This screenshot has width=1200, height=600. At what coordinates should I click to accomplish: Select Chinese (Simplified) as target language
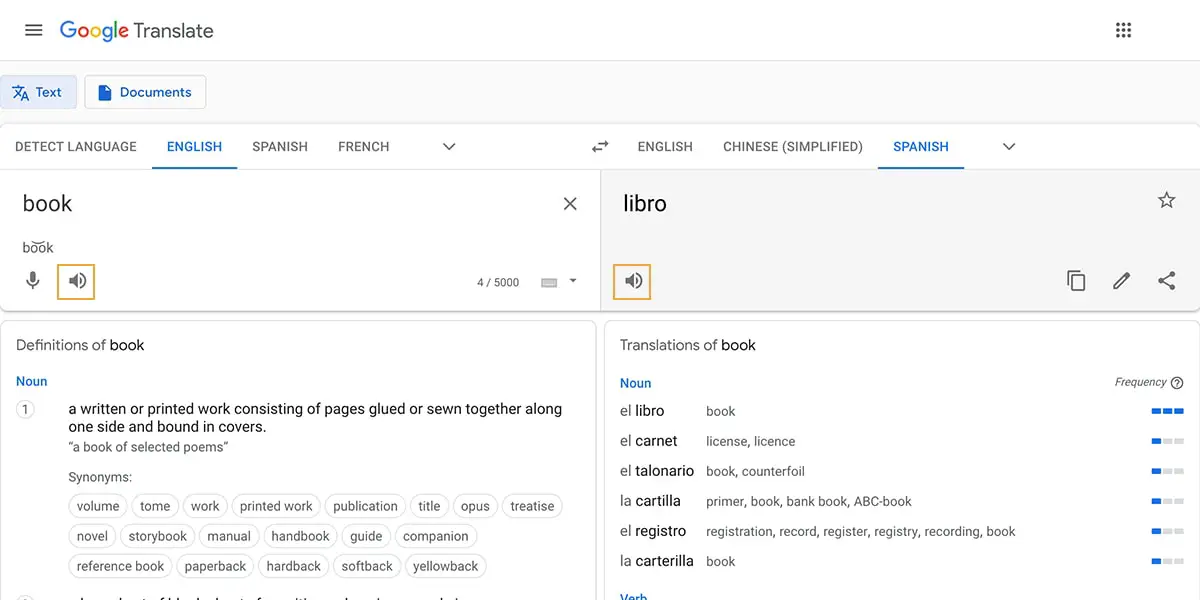coord(792,146)
